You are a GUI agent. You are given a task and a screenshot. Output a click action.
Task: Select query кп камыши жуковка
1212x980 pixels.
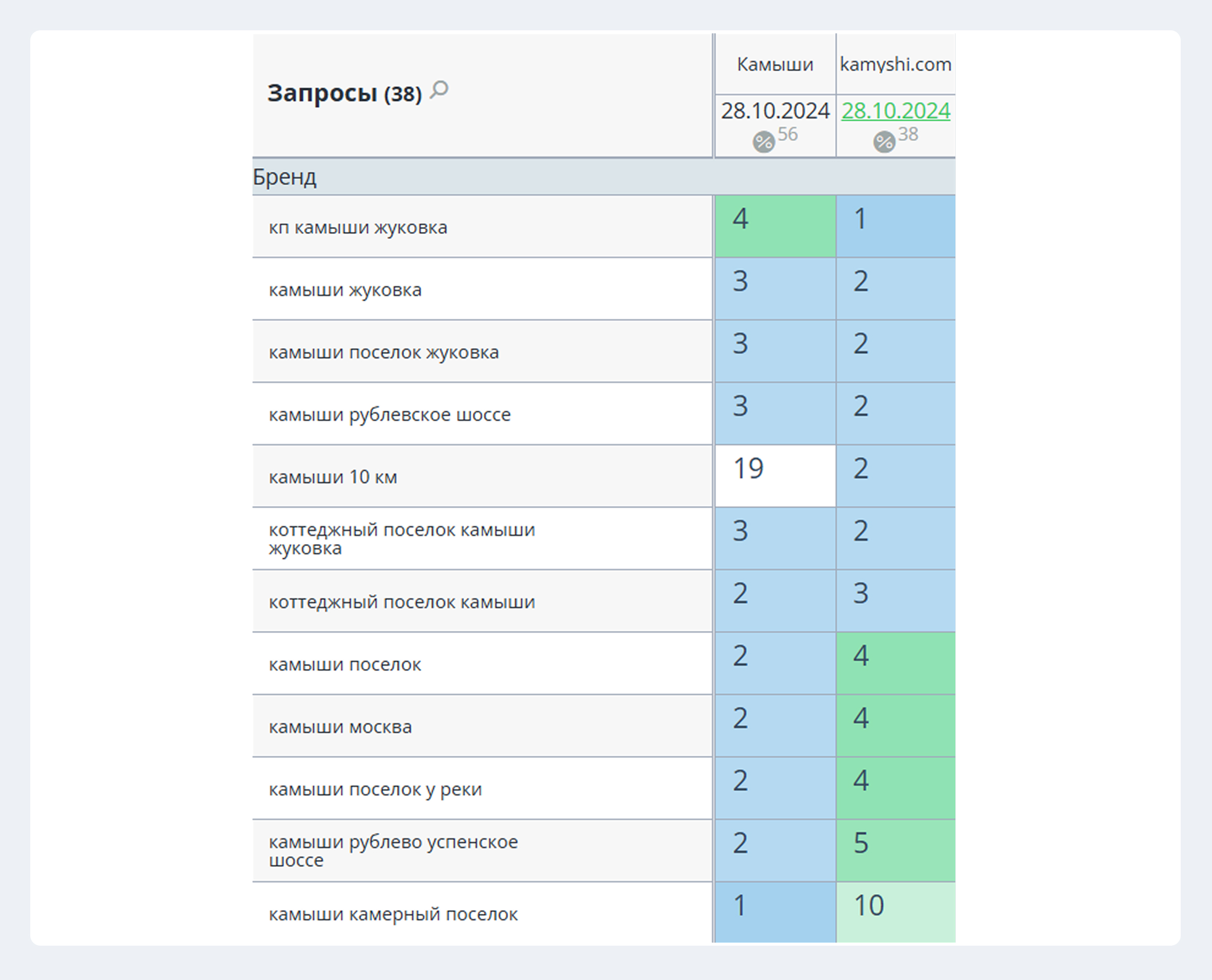click(358, 227)
